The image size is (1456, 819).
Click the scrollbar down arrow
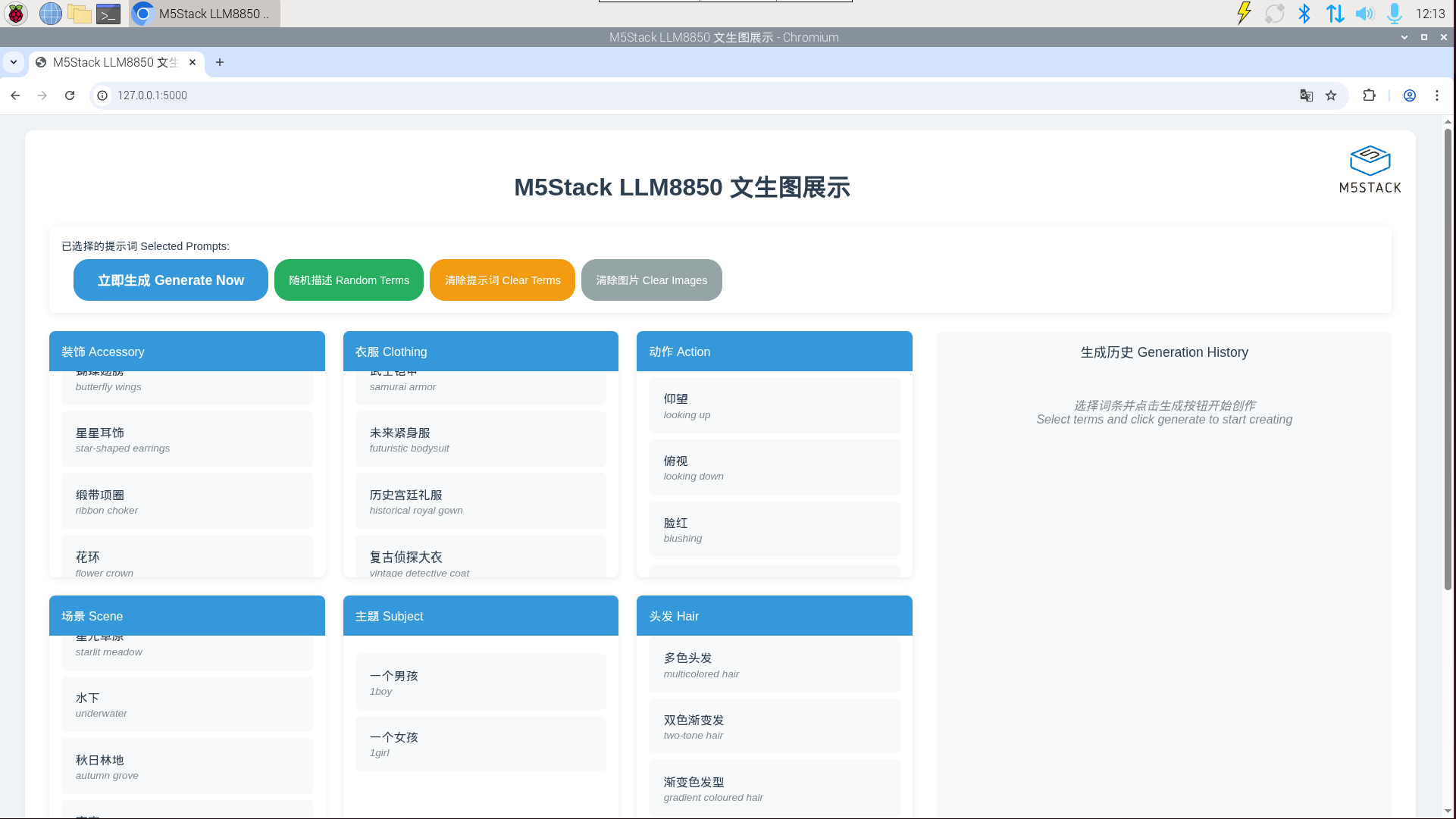point(1448,812)
